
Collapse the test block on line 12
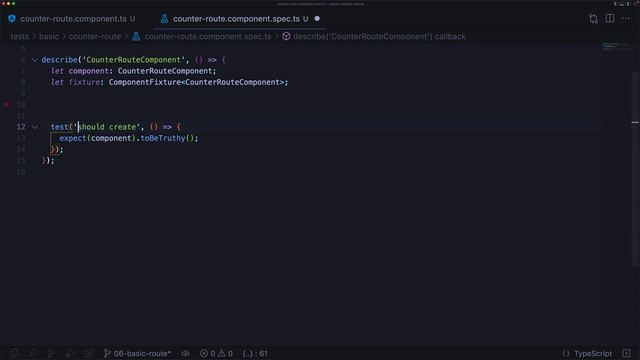point(35,127)
